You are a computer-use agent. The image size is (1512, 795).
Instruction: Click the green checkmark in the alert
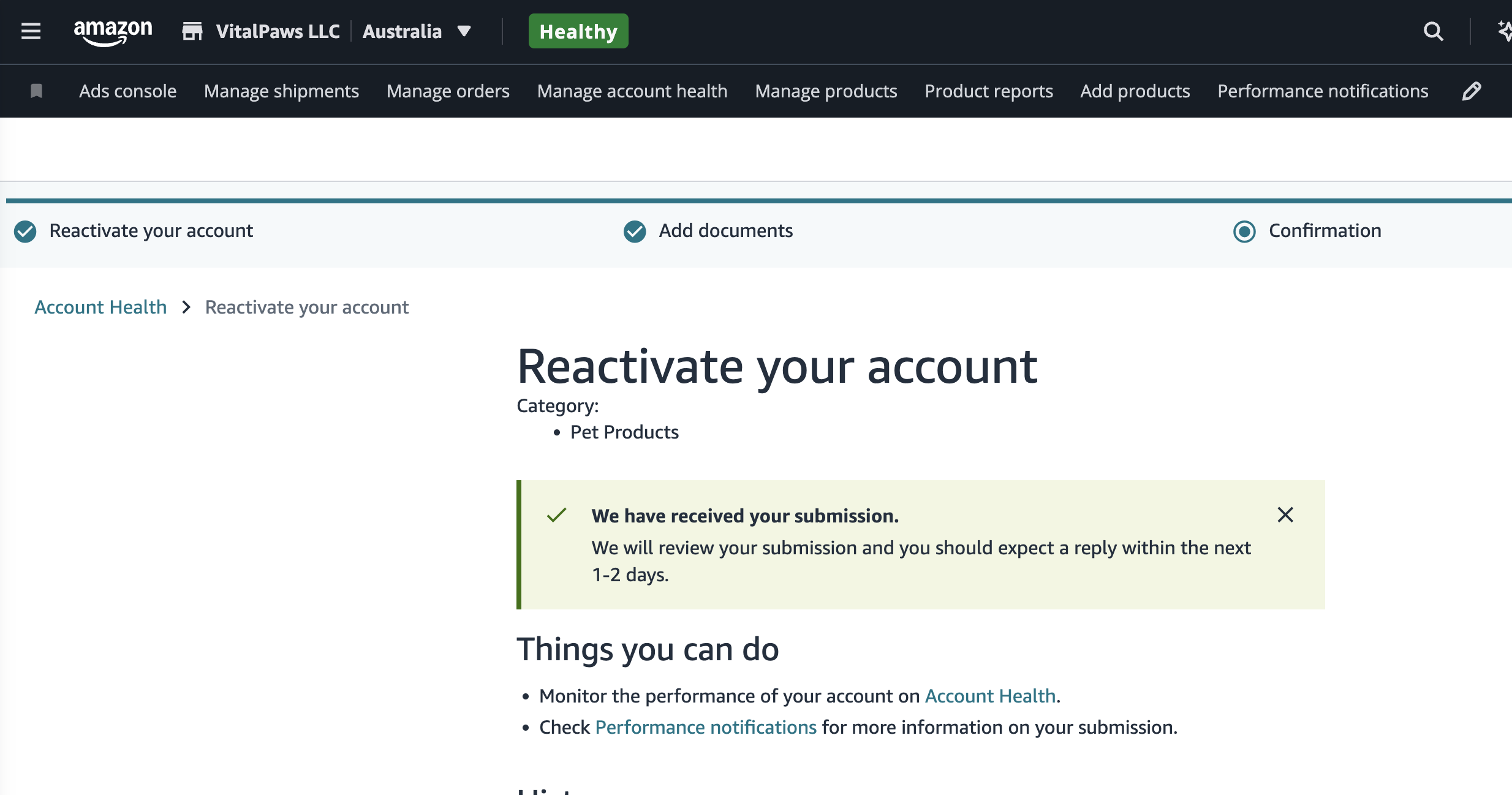(x=556, y=515)
